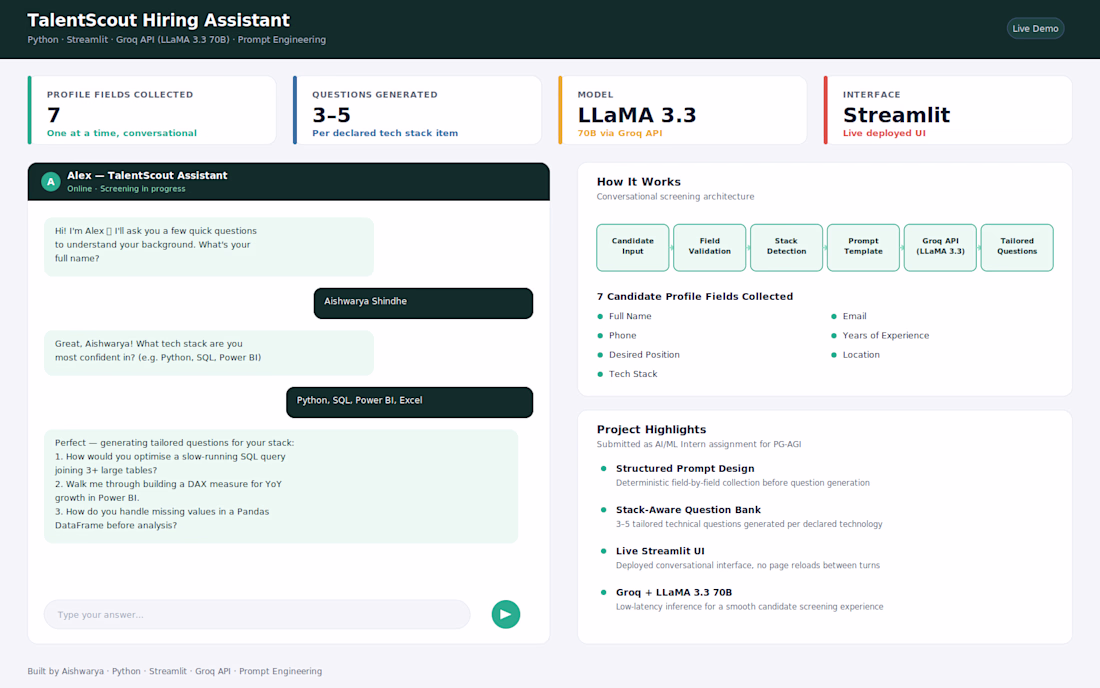
Task: Focus the 'Type your answer...' input field
Action: 257,614
